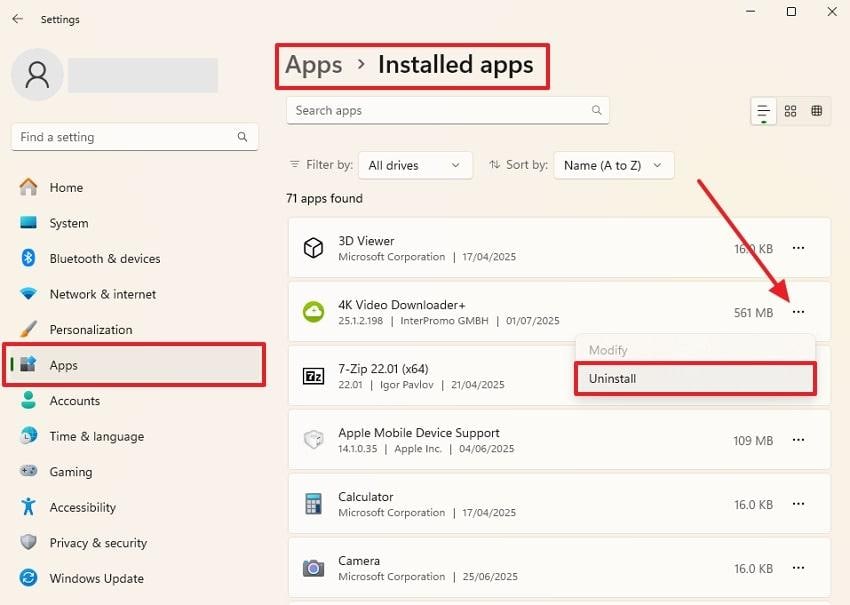Image resolution: width=850 pixels, height=605 pixels.
Task: Choose Uninstall from the context menu
Action: [x=695, y=378]
